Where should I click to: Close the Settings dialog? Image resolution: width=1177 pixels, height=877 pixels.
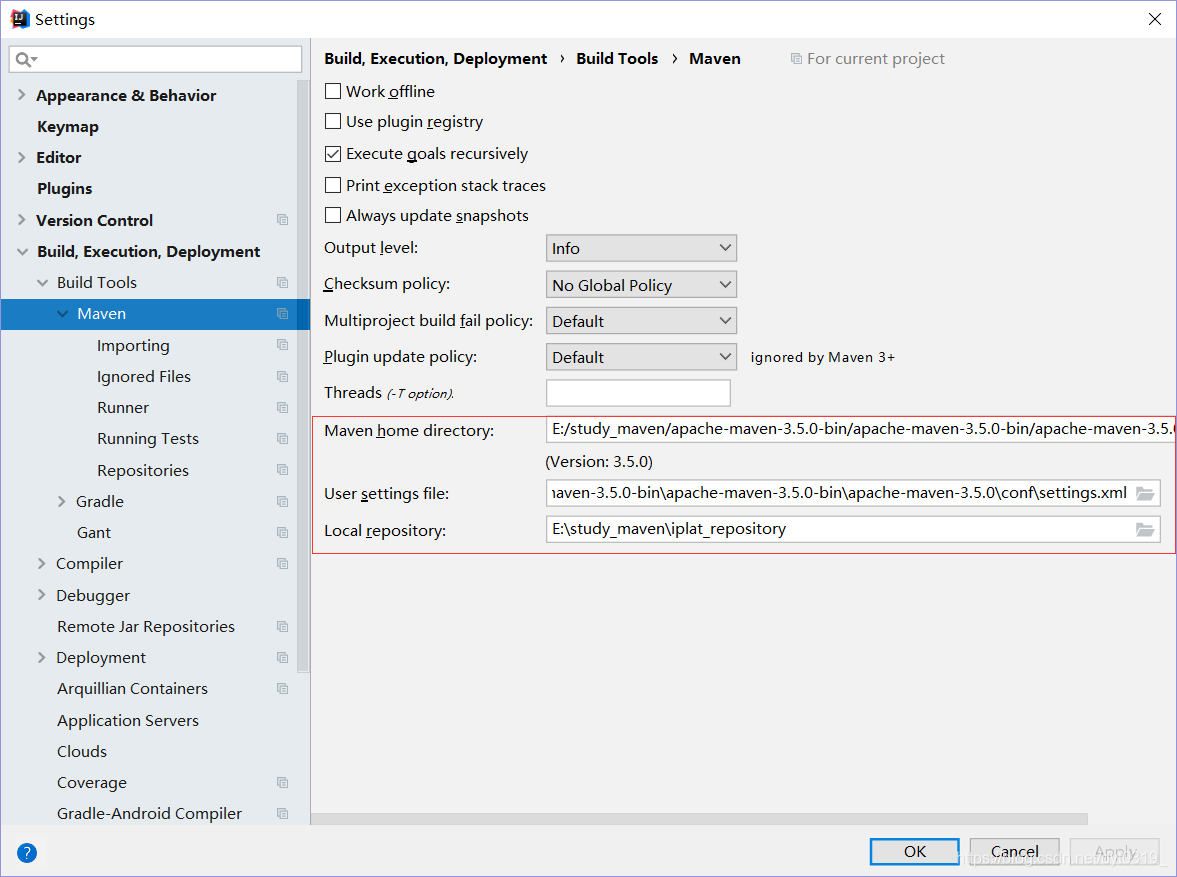pyautogui.click(x=1154, y=19)
